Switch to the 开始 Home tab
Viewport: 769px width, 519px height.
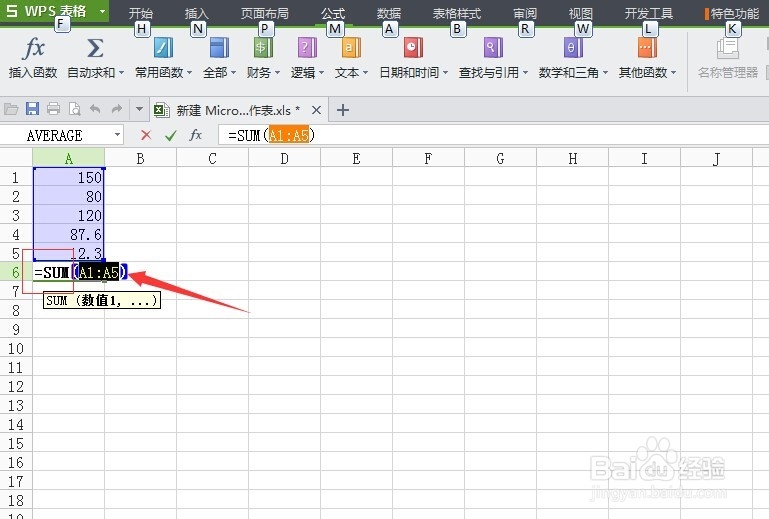(x=141, y=13)
